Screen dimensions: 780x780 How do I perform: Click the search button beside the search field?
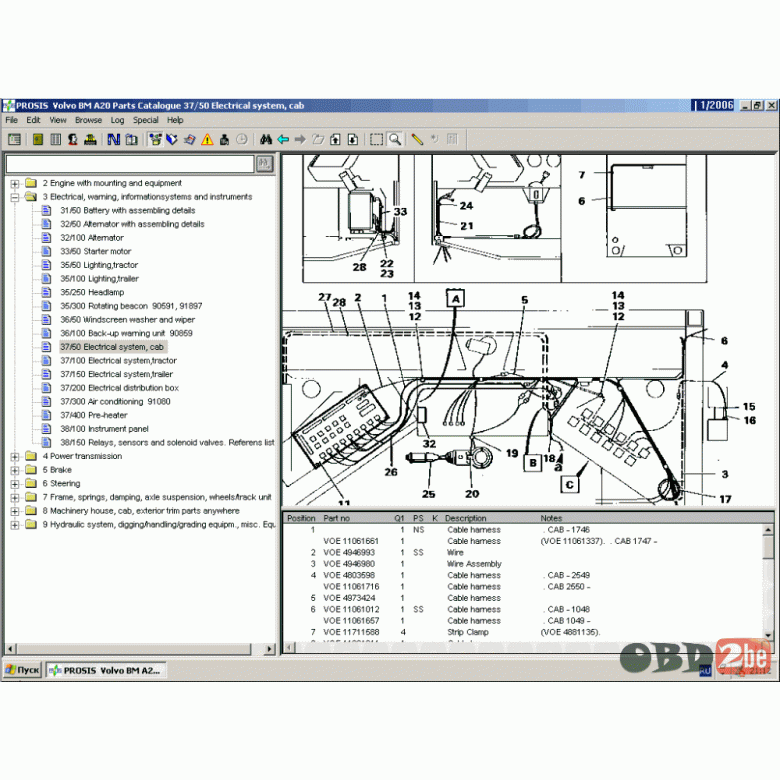264,163
